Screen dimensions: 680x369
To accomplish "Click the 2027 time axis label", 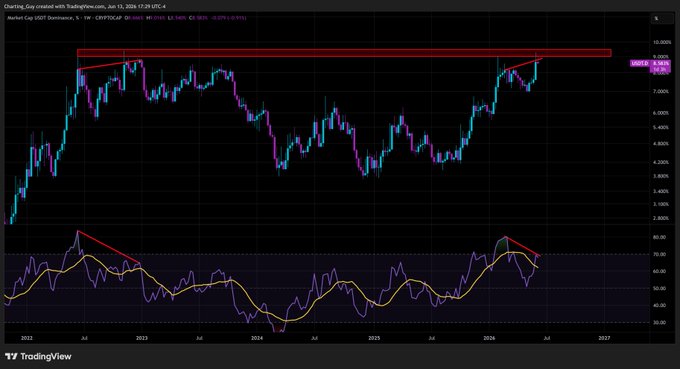I will click(604, 338).
